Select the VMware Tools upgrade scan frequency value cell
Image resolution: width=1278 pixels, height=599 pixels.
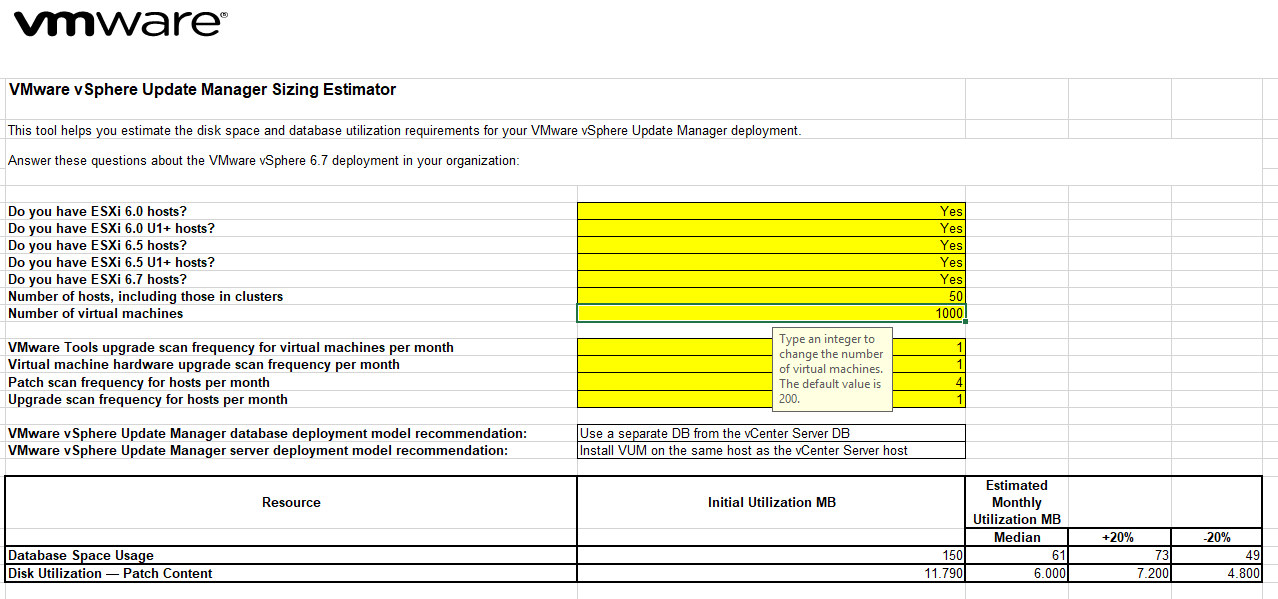771,348
